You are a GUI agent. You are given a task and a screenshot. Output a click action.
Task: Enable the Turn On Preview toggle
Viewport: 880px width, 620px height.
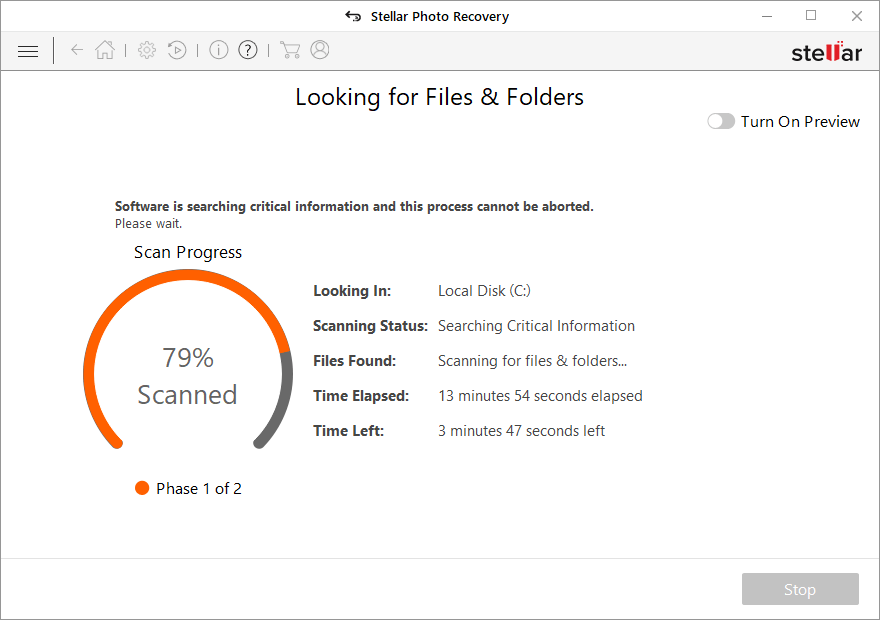(x=720, y=121)
